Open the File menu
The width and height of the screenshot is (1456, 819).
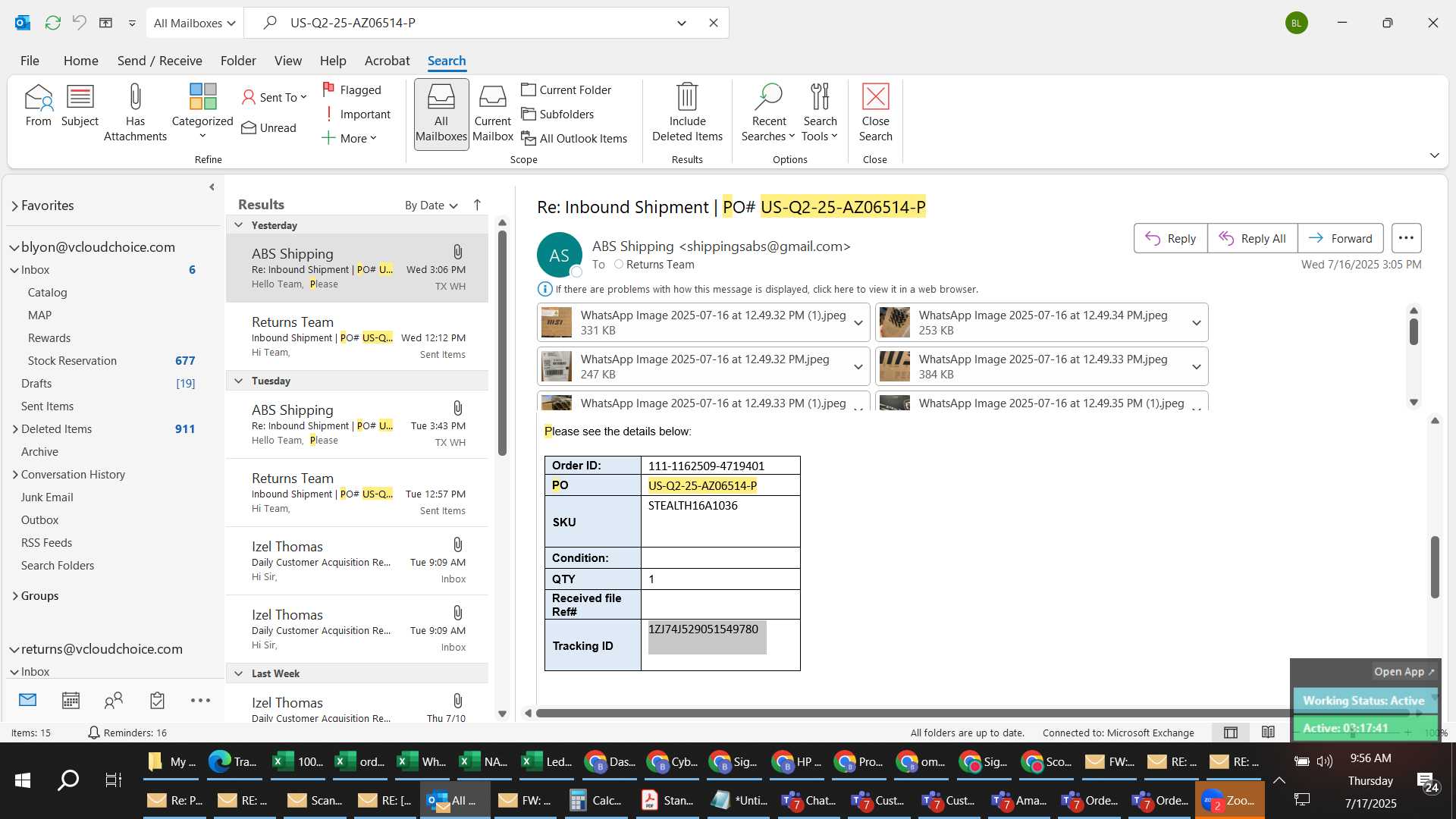[30, 61]
